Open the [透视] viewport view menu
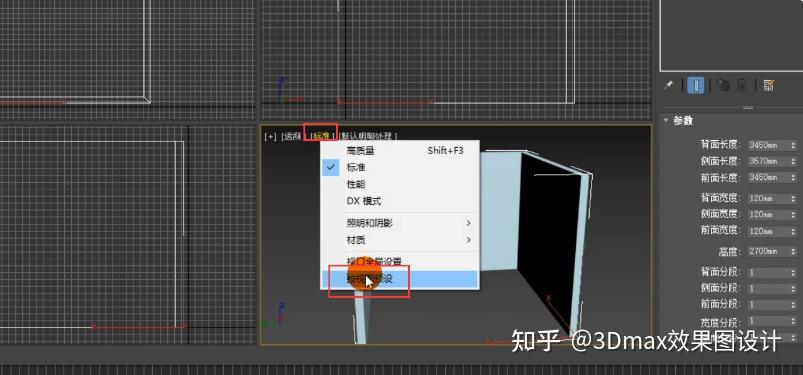Viewport: 803px width, 375px height. [x=292, y=136]
